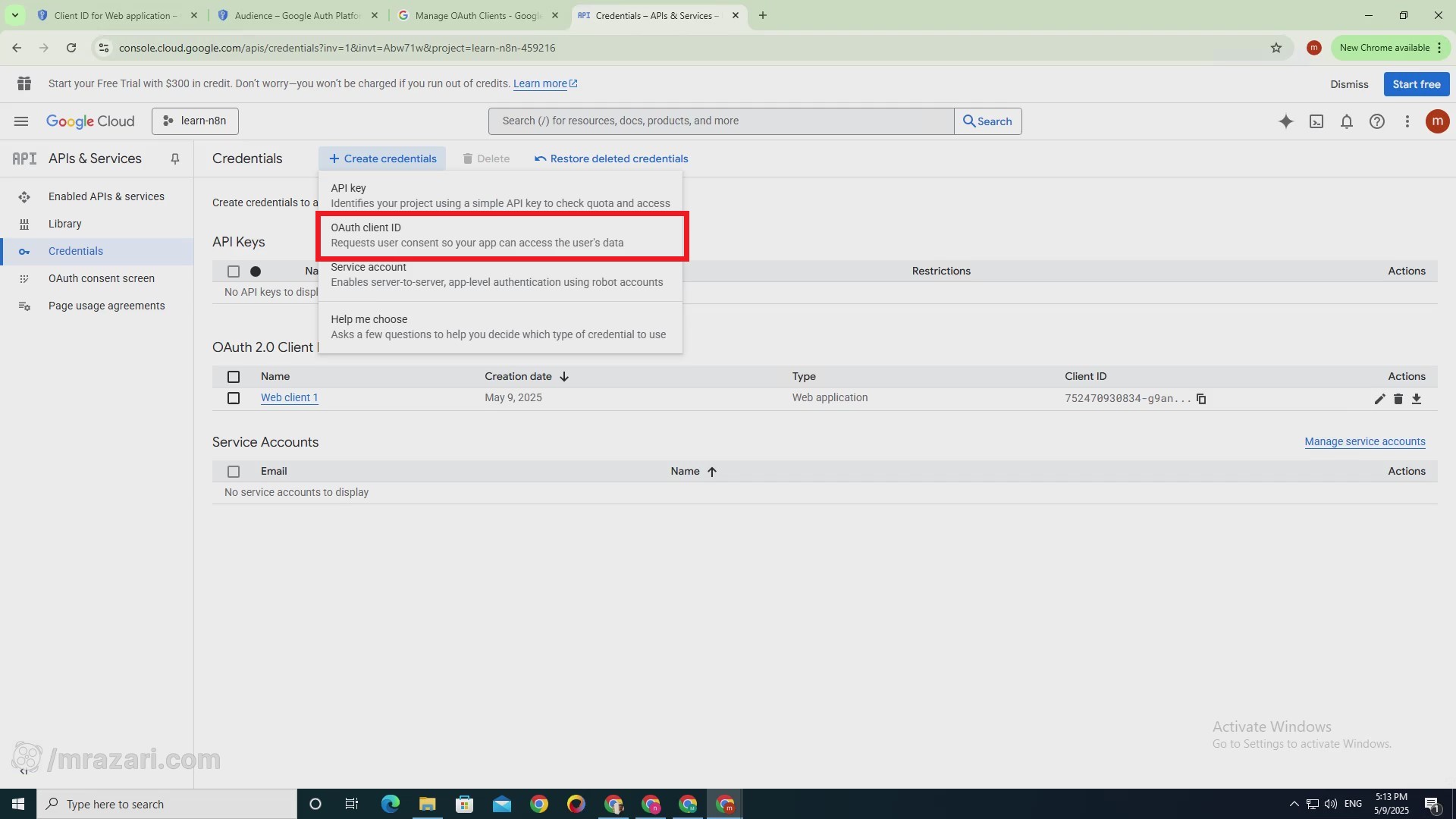1456x819 pixels.
Task: Open the Cloud Shell terminal
Action: click(x=1316, y=121)
